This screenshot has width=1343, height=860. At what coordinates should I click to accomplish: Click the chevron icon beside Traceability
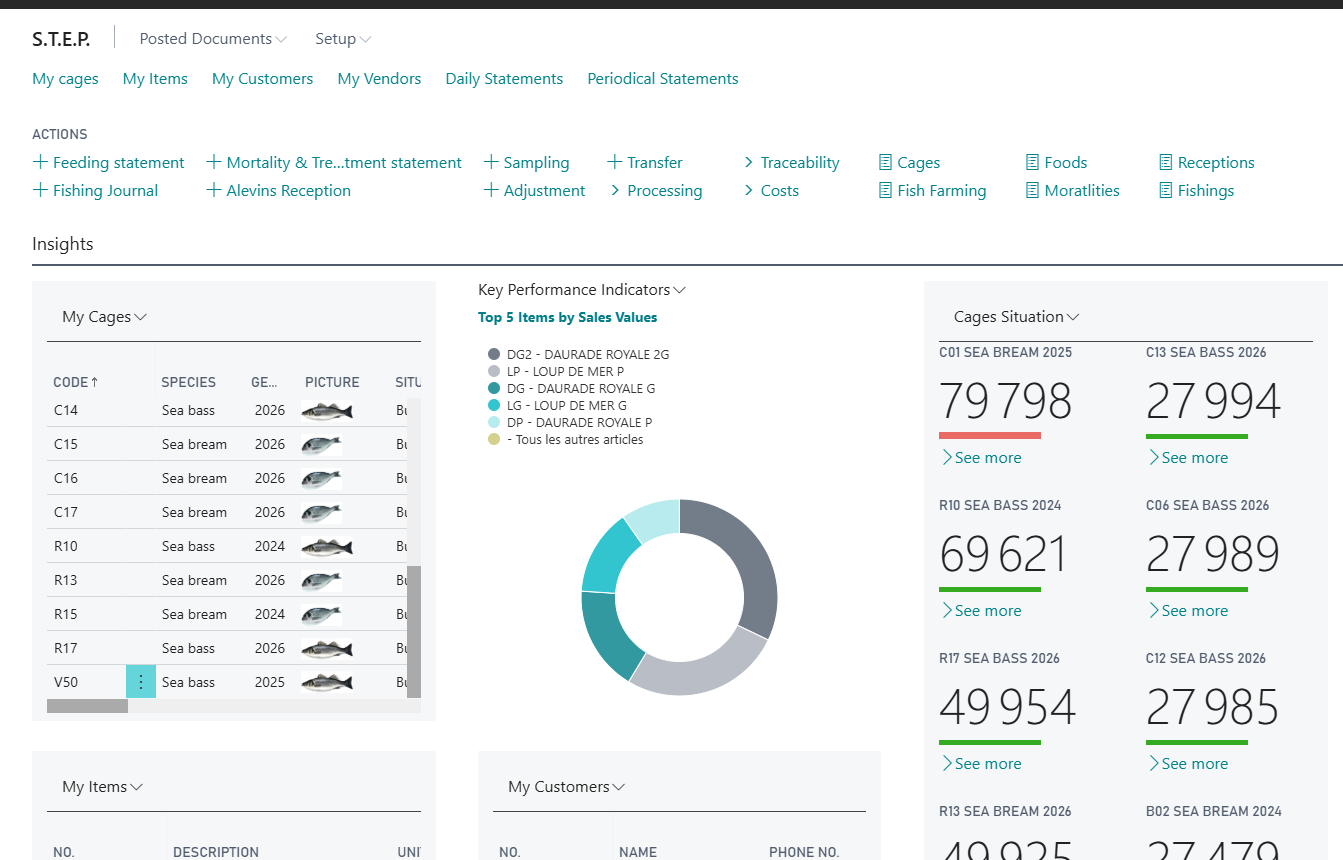[x=749, y=162]
